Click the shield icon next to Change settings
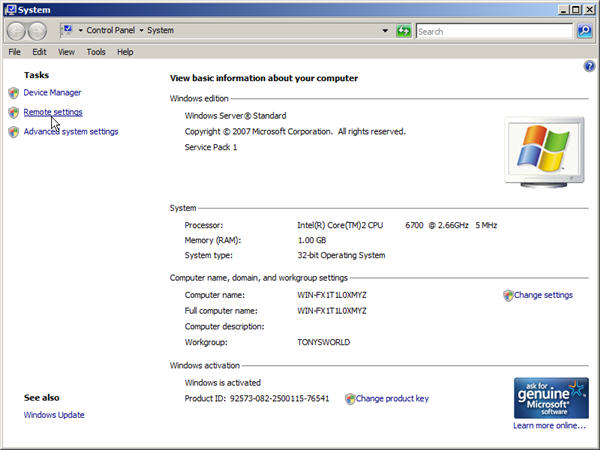Image resolution: width=600 pixels, height=450 pixels. 508,295
